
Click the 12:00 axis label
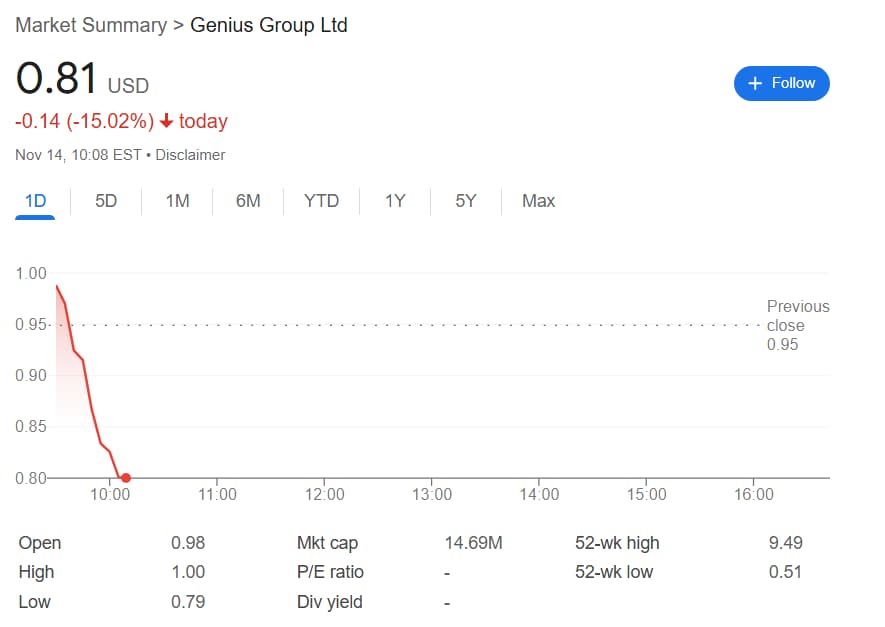pos(325,494)
